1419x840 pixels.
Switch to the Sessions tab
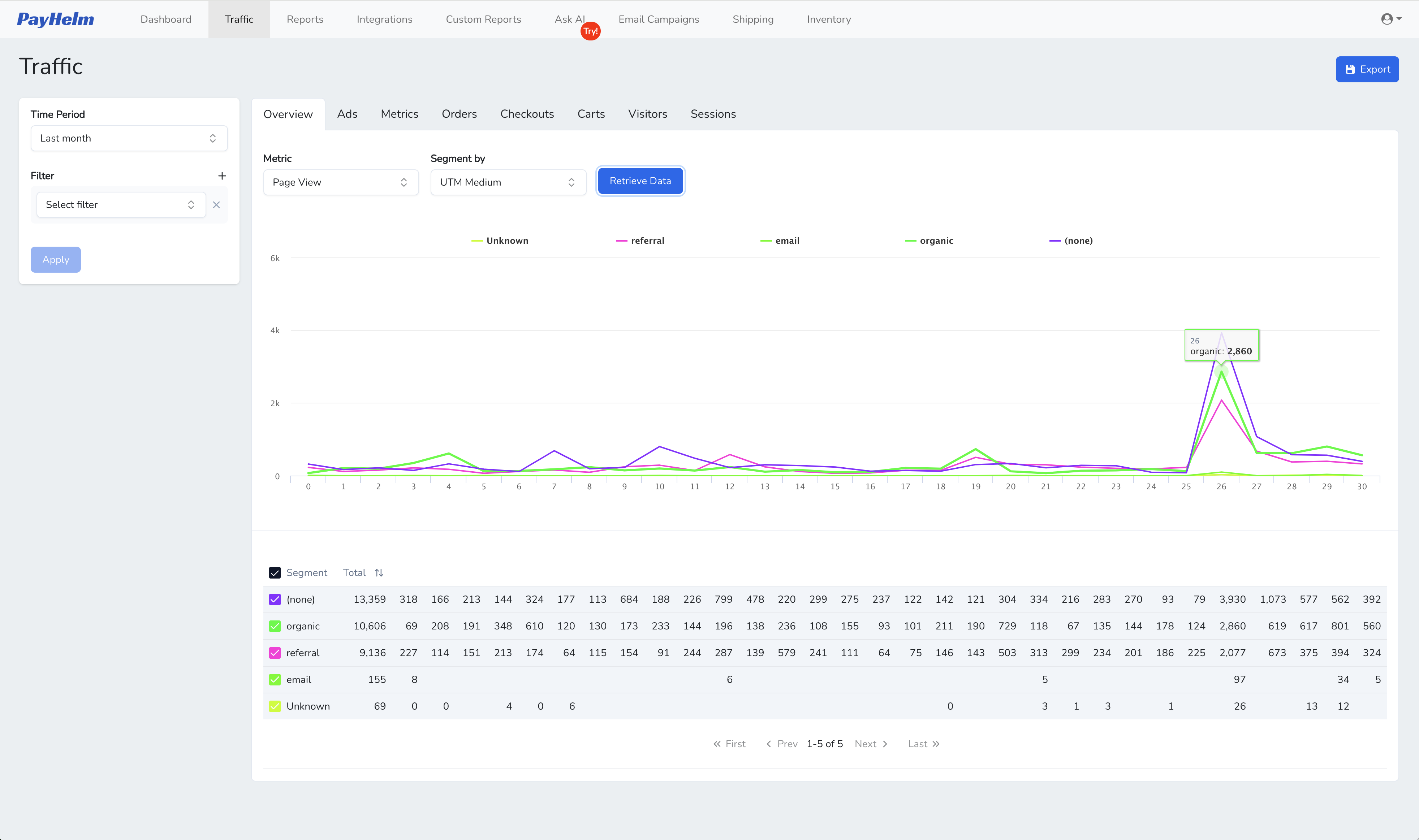713,114
